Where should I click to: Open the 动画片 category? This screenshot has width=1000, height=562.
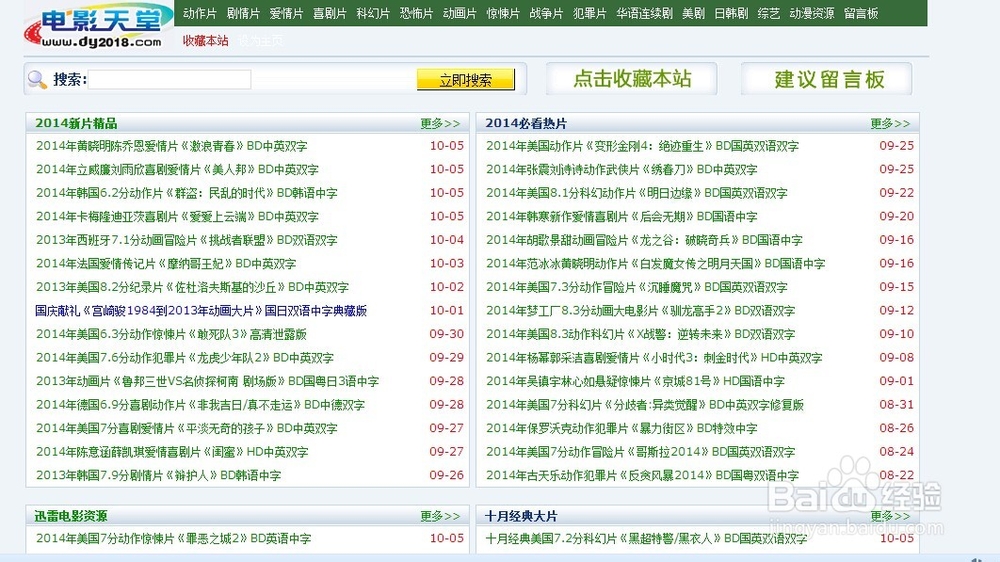460,13
